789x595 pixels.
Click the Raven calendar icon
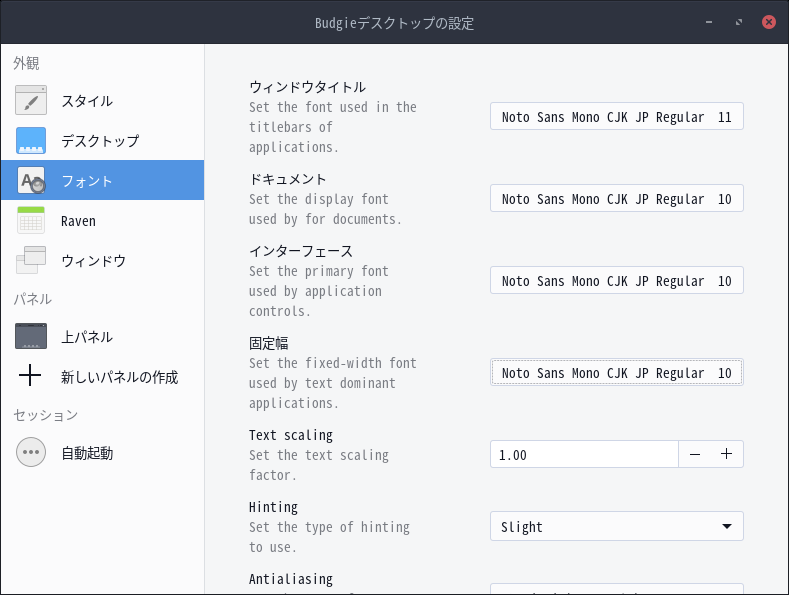click(x=31, y=220)
